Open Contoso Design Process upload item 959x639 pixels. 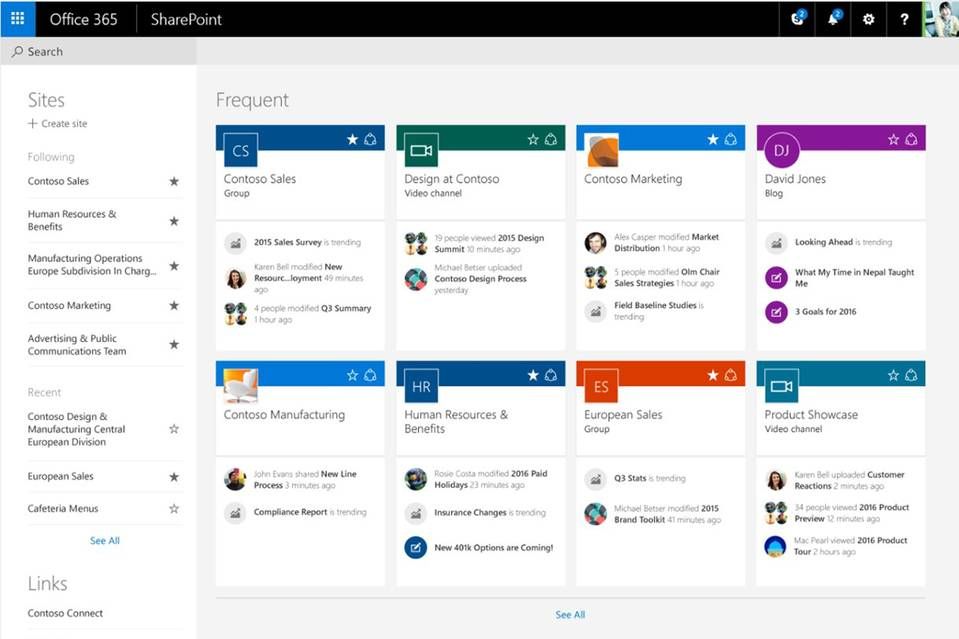pos(481,279)
